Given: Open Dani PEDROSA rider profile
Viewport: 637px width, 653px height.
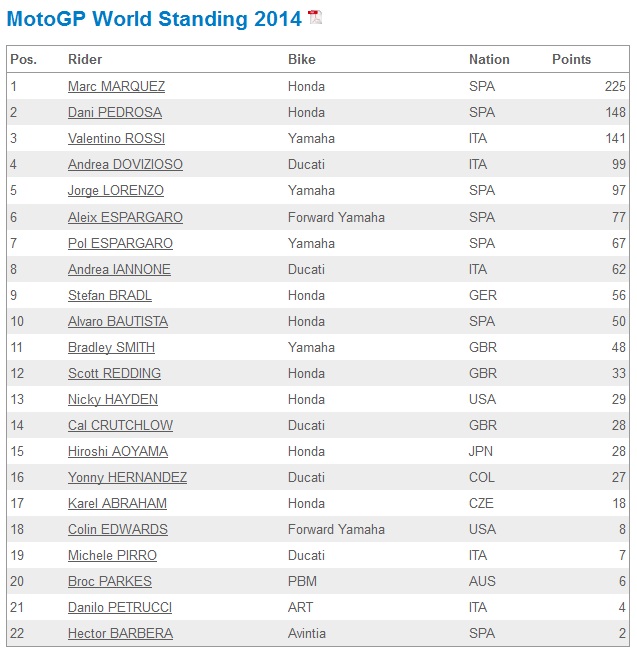Looking at the screenshot, I should (x=115, y=113).
